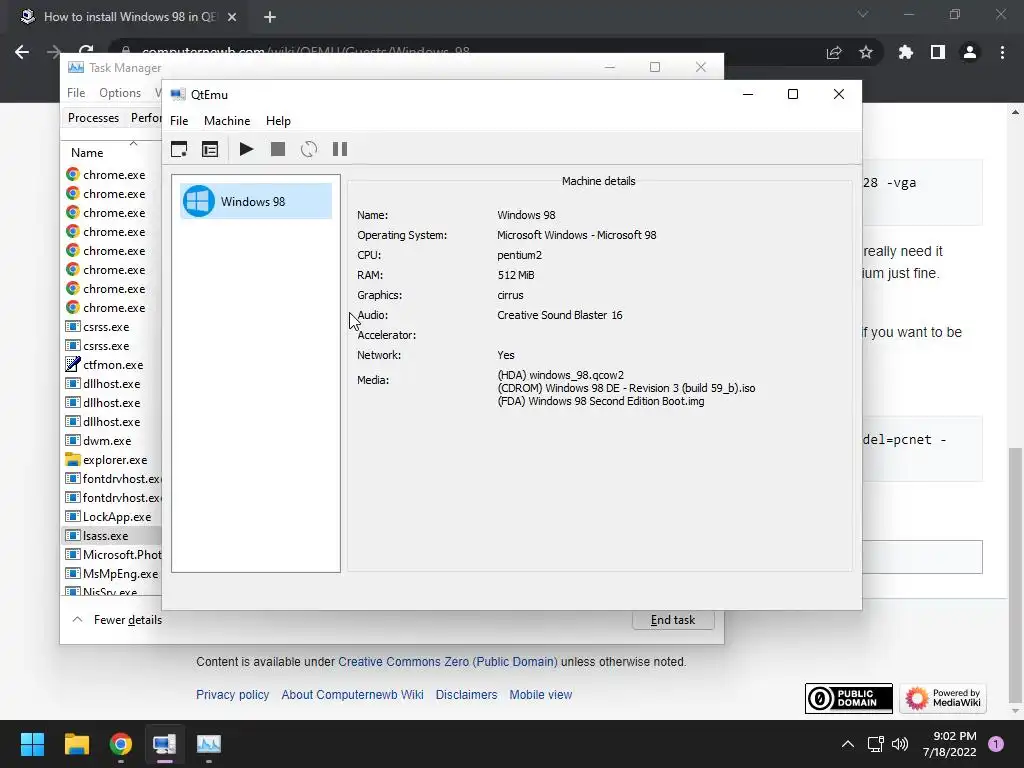This screenshot has height=768, width=1024.
Task: Select the Windows 98 machine in QtEmu list
Action: point(255,201)
